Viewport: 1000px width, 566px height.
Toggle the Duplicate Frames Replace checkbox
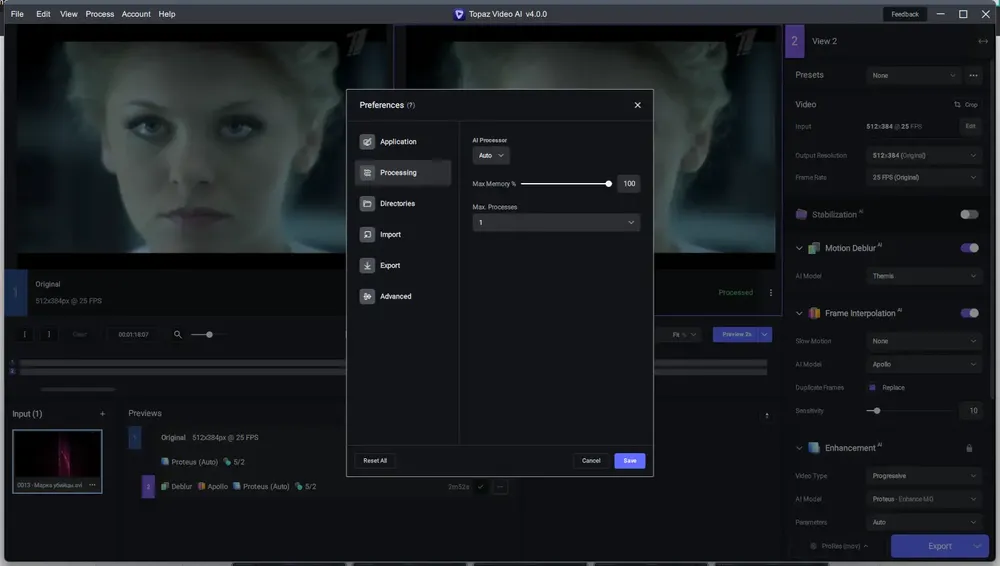[x=872, y=388]
